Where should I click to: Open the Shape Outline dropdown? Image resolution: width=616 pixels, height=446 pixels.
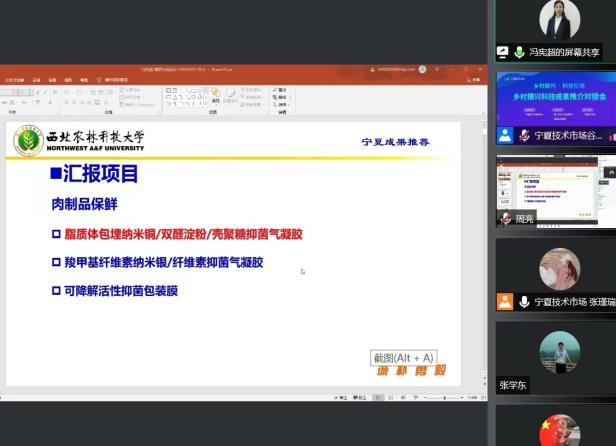251,97
